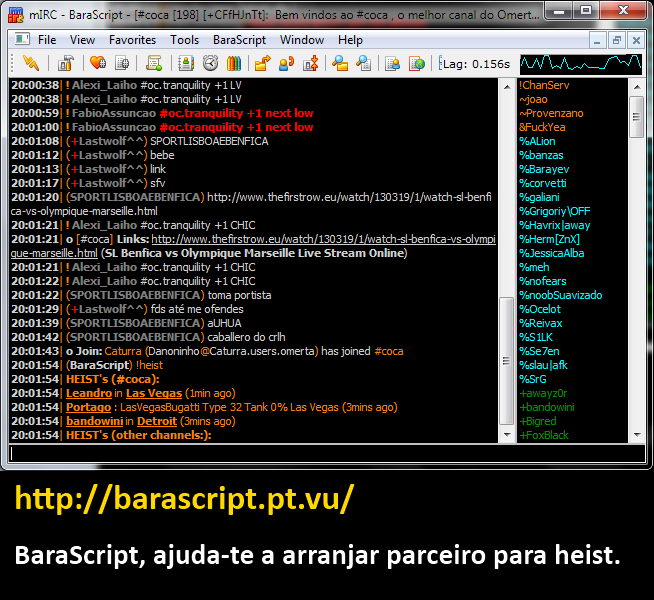Open the Colors crayons icon
The image size is (654, 600).
(234, 63)
